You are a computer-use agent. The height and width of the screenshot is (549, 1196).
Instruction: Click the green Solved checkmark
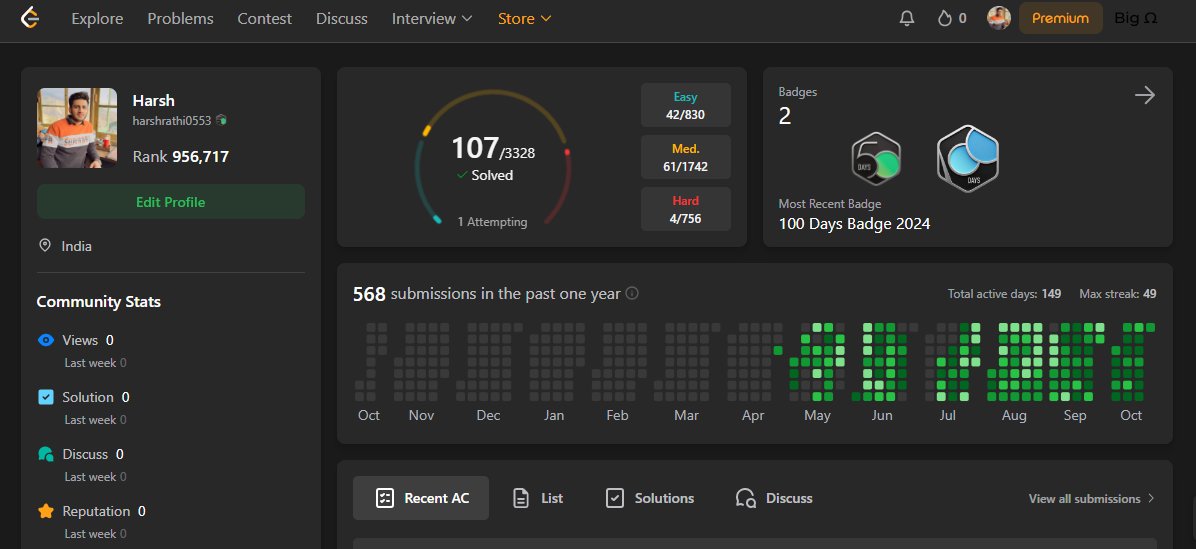pos(461,175)
